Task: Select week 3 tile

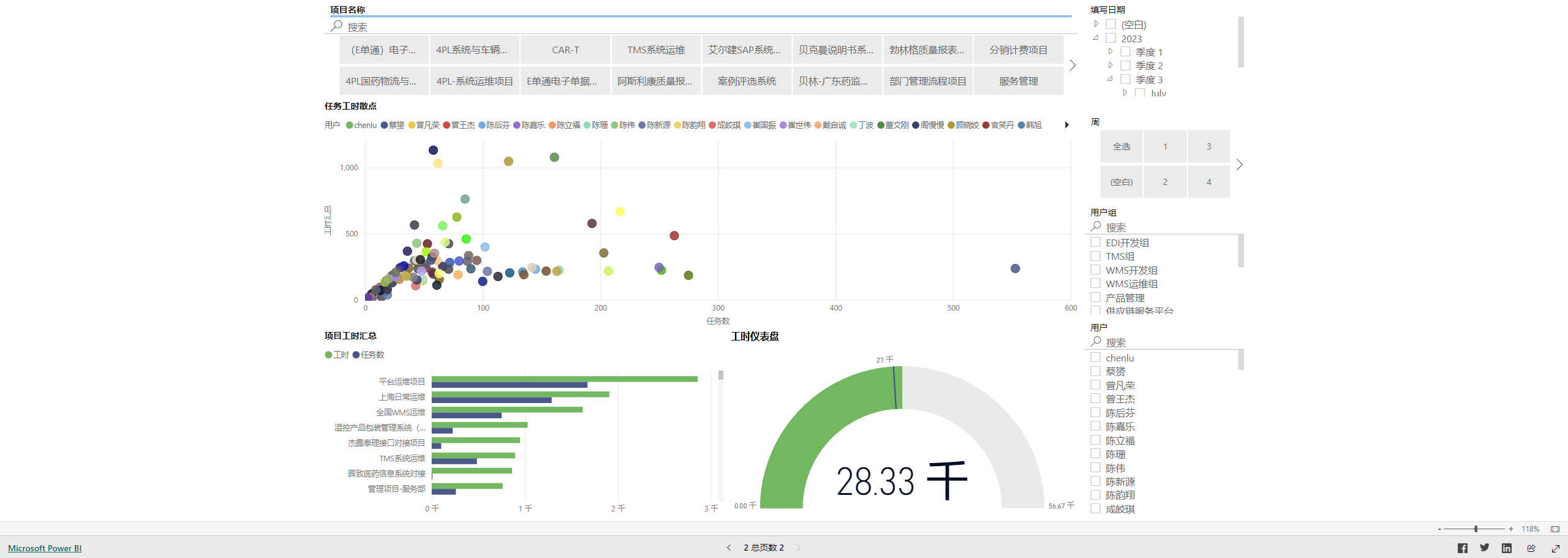Action: [1209, 146]
